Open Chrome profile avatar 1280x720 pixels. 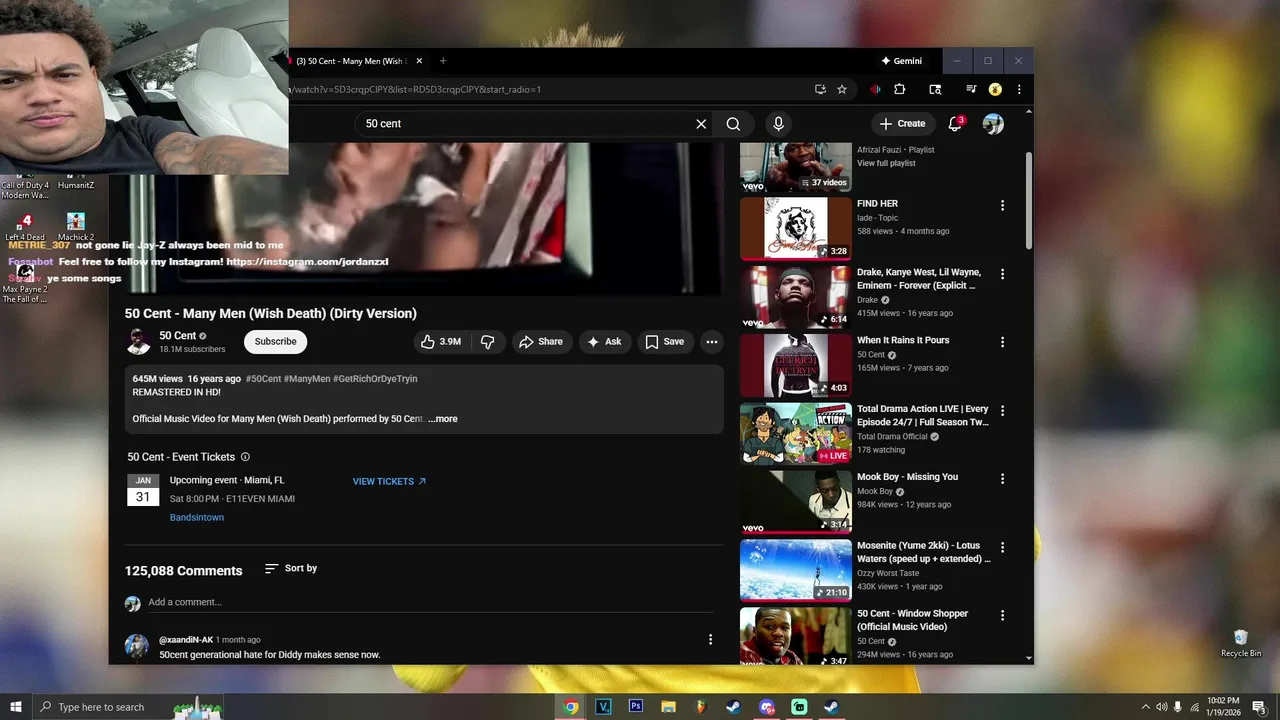pyautogui.click(x=995, y=89)
